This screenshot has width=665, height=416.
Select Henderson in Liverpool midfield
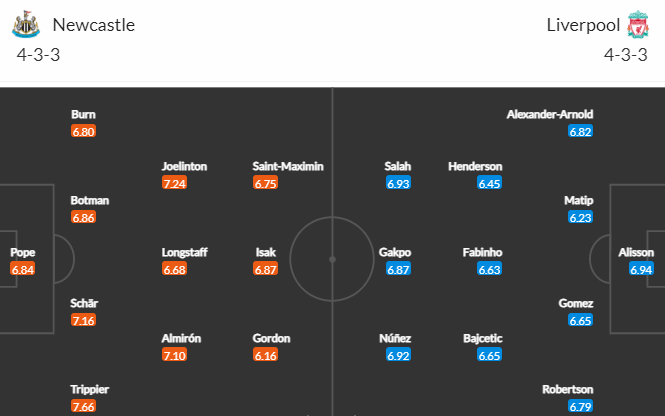click(x=475, y=166)
